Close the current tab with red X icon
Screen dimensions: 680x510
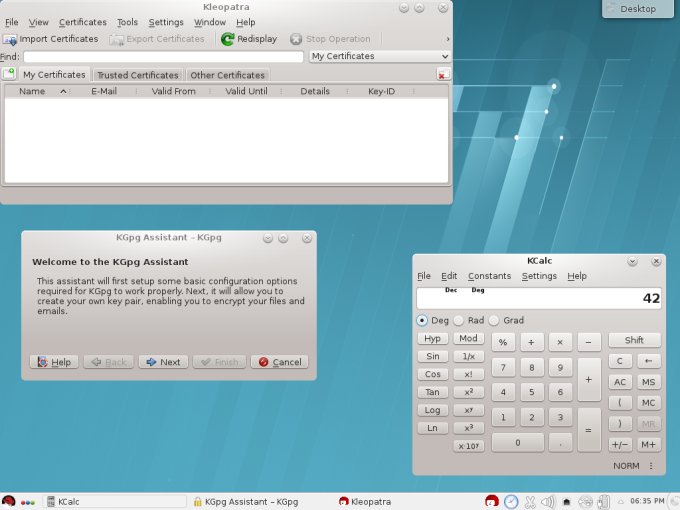click(443, 75)
